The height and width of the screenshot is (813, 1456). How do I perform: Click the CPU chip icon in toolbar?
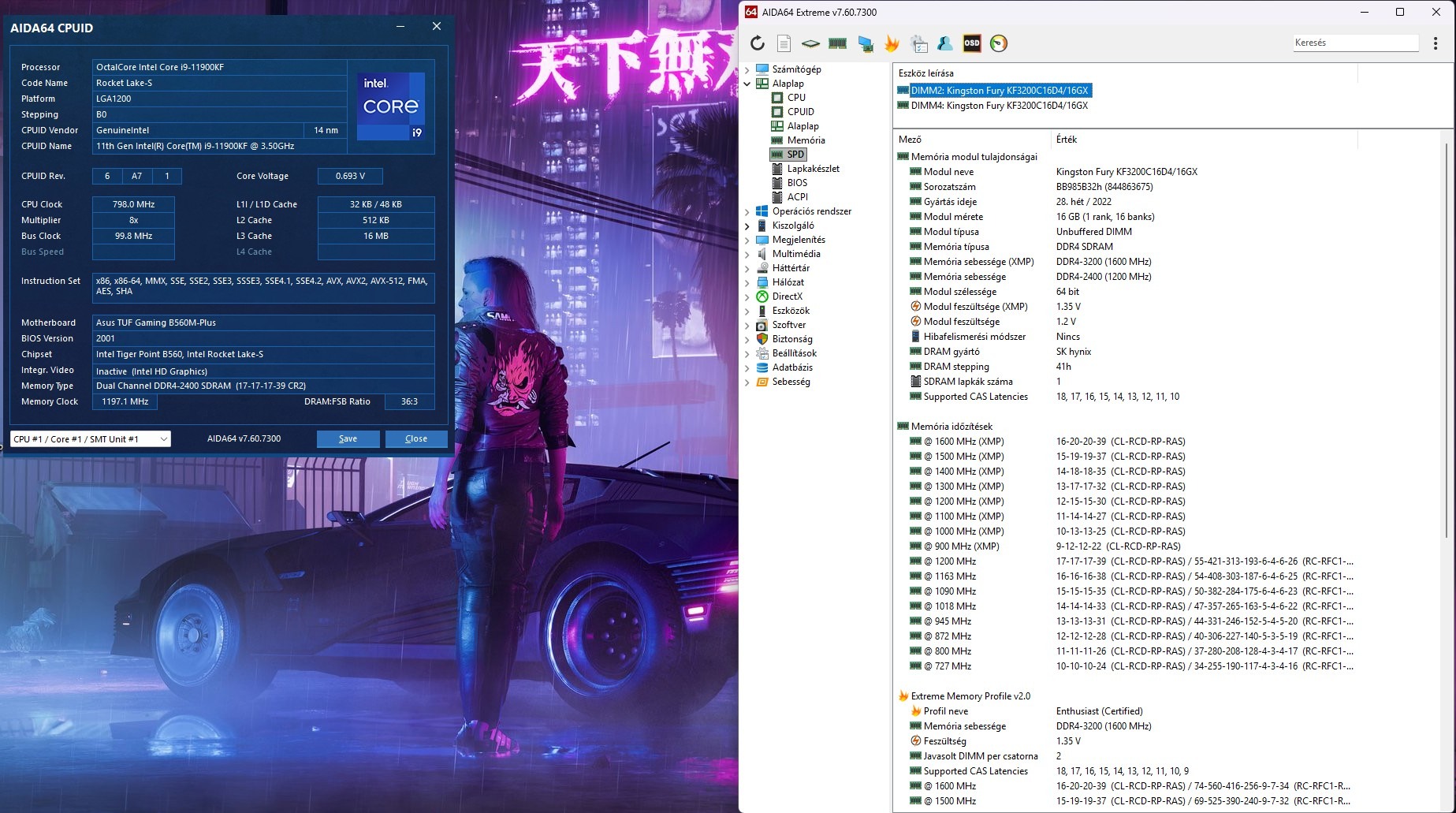tap(810, 43)
